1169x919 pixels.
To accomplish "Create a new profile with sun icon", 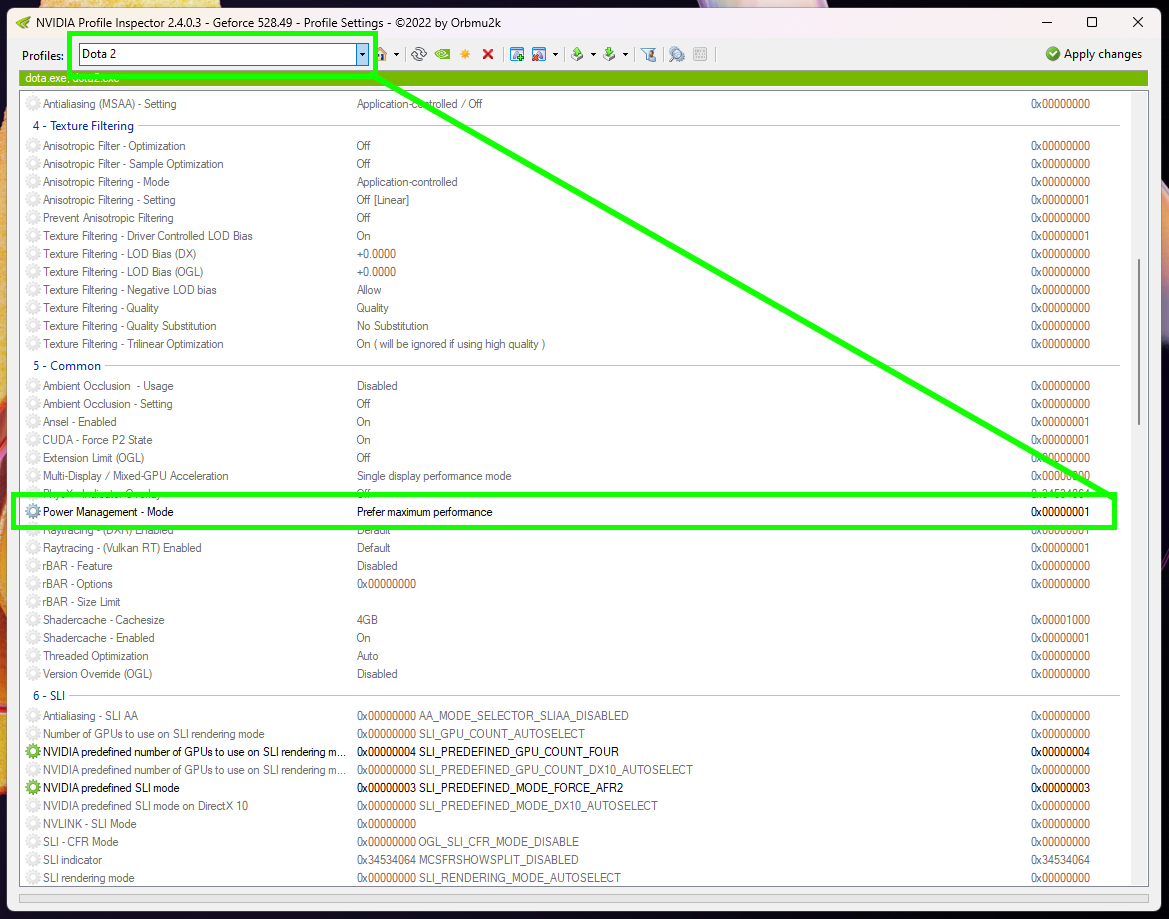I will click(465, 54).
